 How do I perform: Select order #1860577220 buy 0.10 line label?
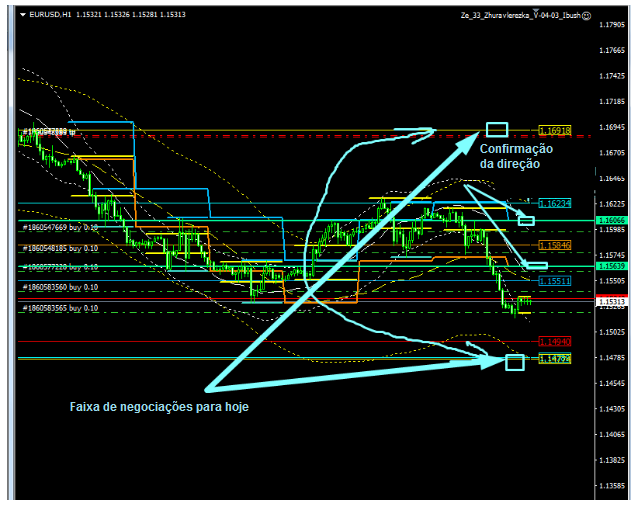(61, 268)
